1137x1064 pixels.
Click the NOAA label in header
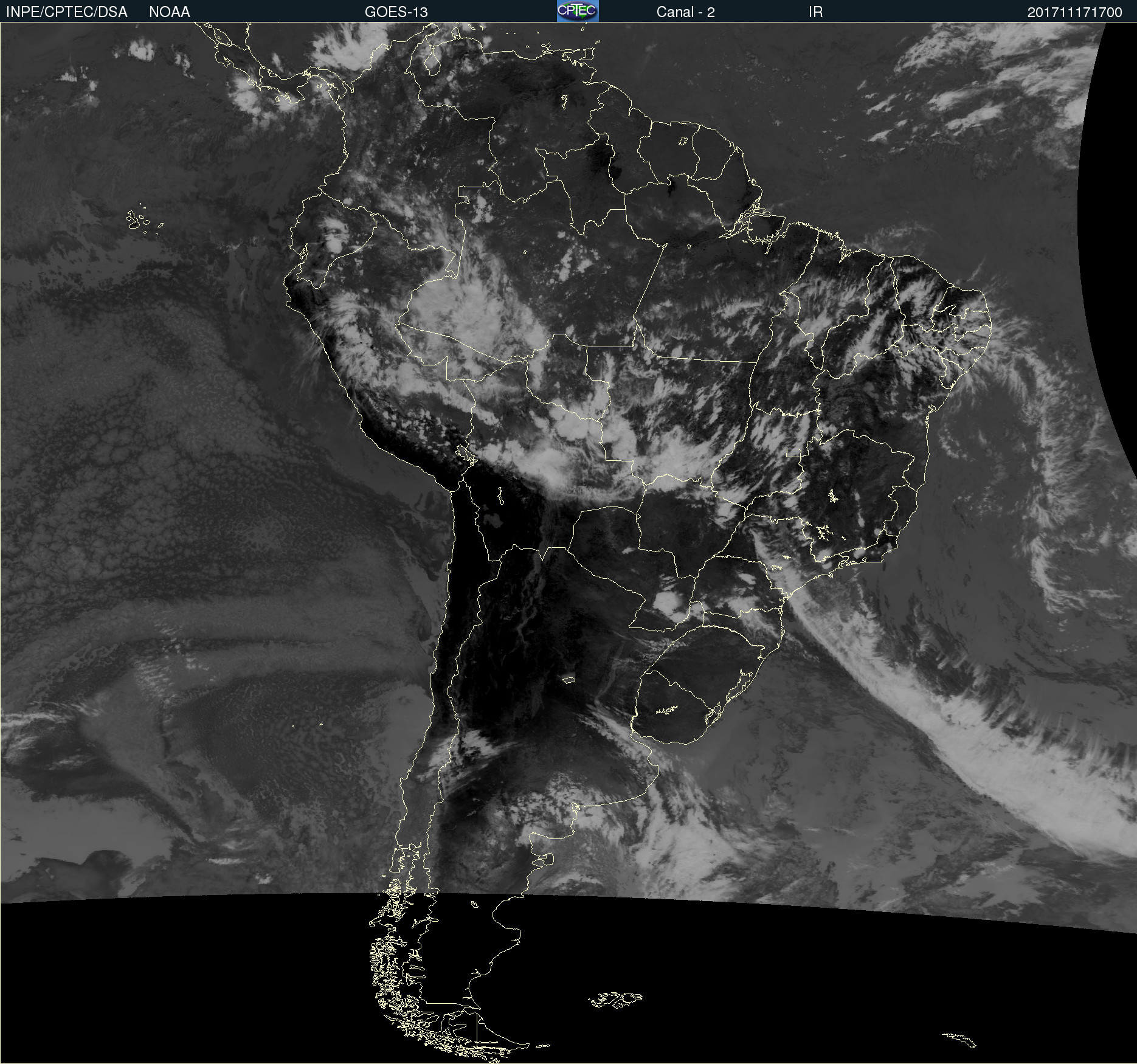tap(170, 12)
